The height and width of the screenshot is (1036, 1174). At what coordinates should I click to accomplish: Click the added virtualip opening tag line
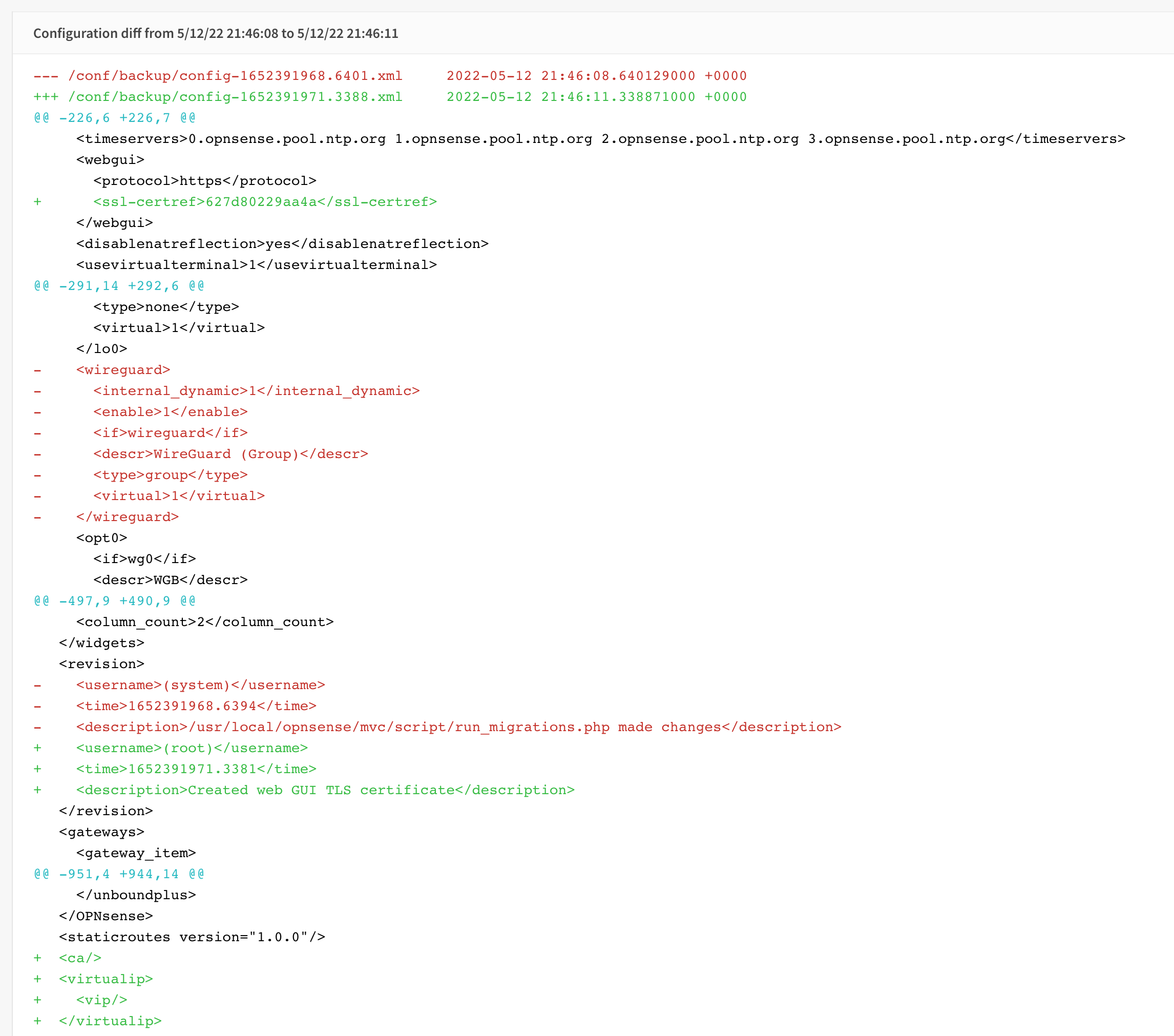(x=106, y=979)
